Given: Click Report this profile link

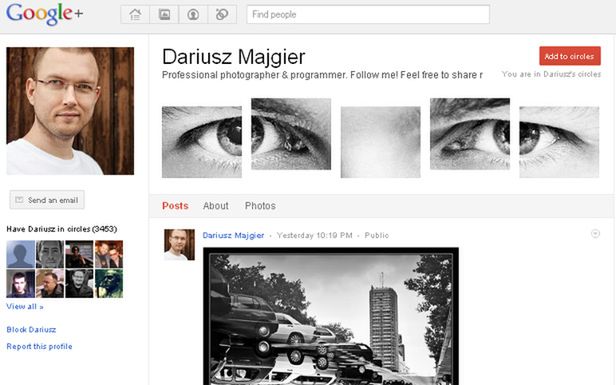Looking at the screenshot, I should [39, 346].
